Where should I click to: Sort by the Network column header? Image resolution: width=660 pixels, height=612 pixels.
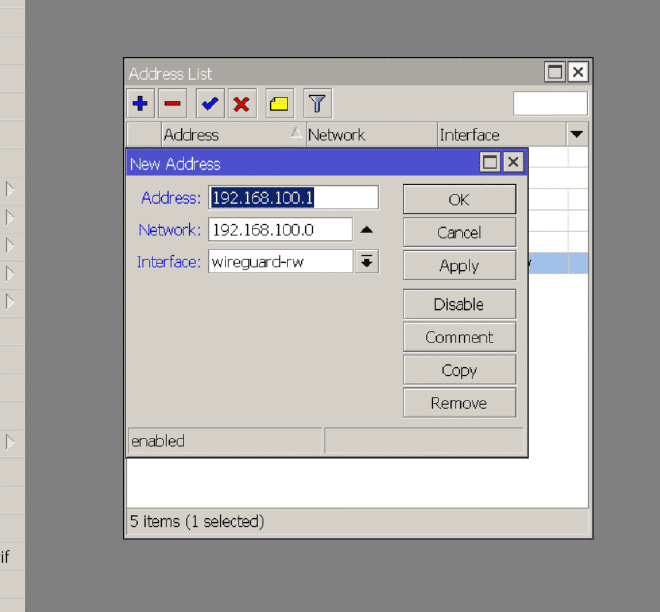click(x=371, y=135)
